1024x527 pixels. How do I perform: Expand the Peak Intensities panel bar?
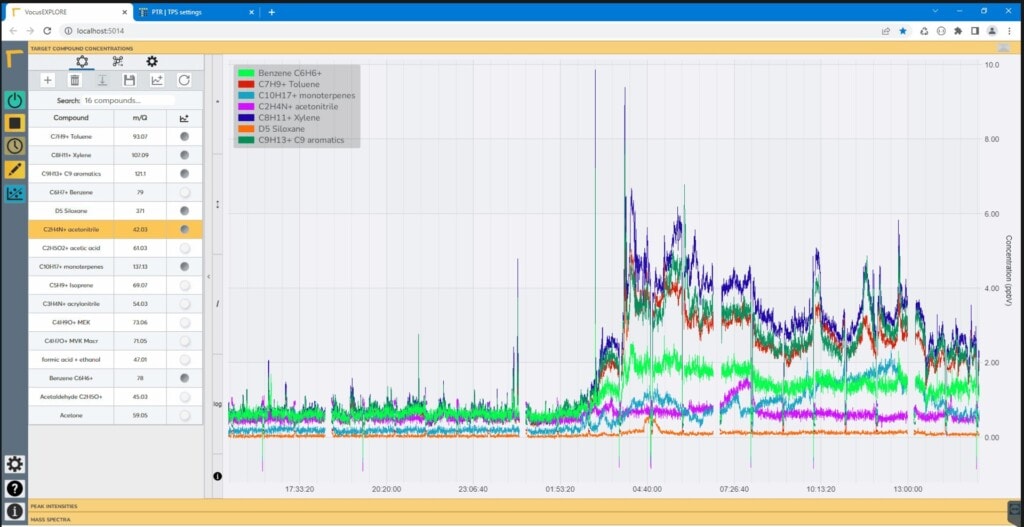(512, 507)
